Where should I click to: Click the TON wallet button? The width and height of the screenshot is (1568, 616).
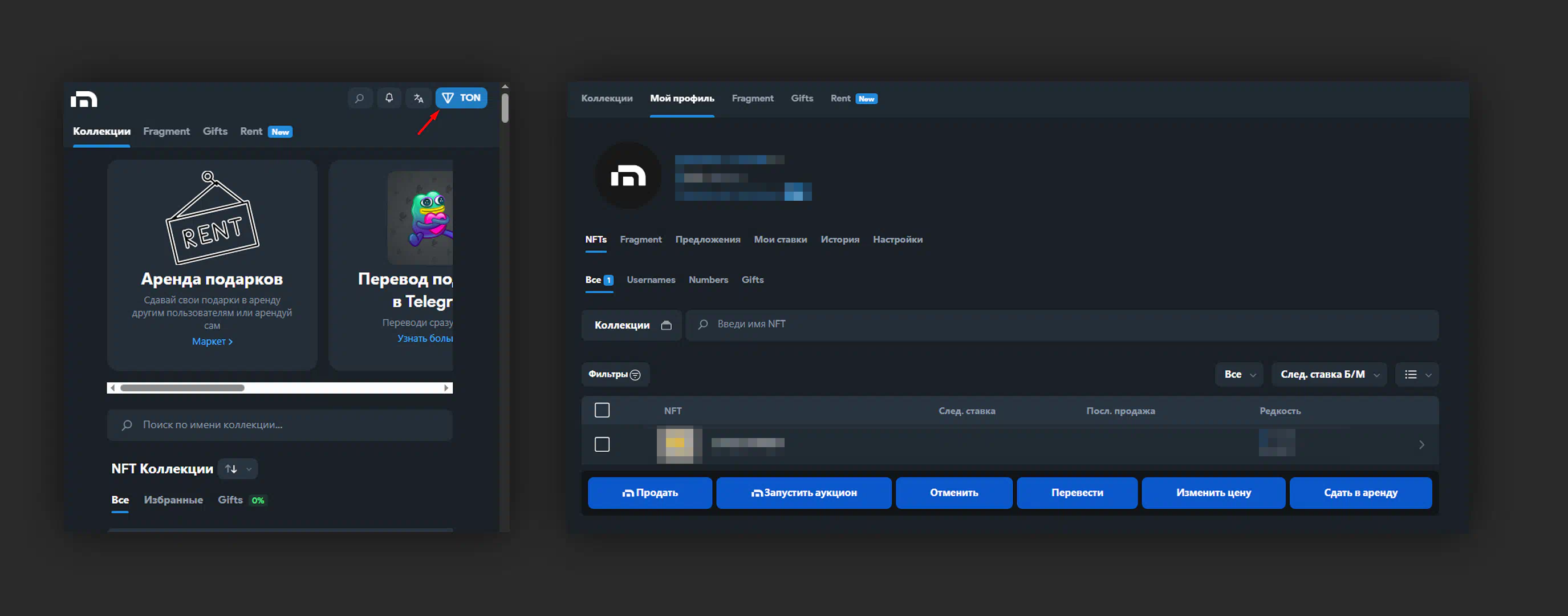pyautogui.click(x=461, y=98)
